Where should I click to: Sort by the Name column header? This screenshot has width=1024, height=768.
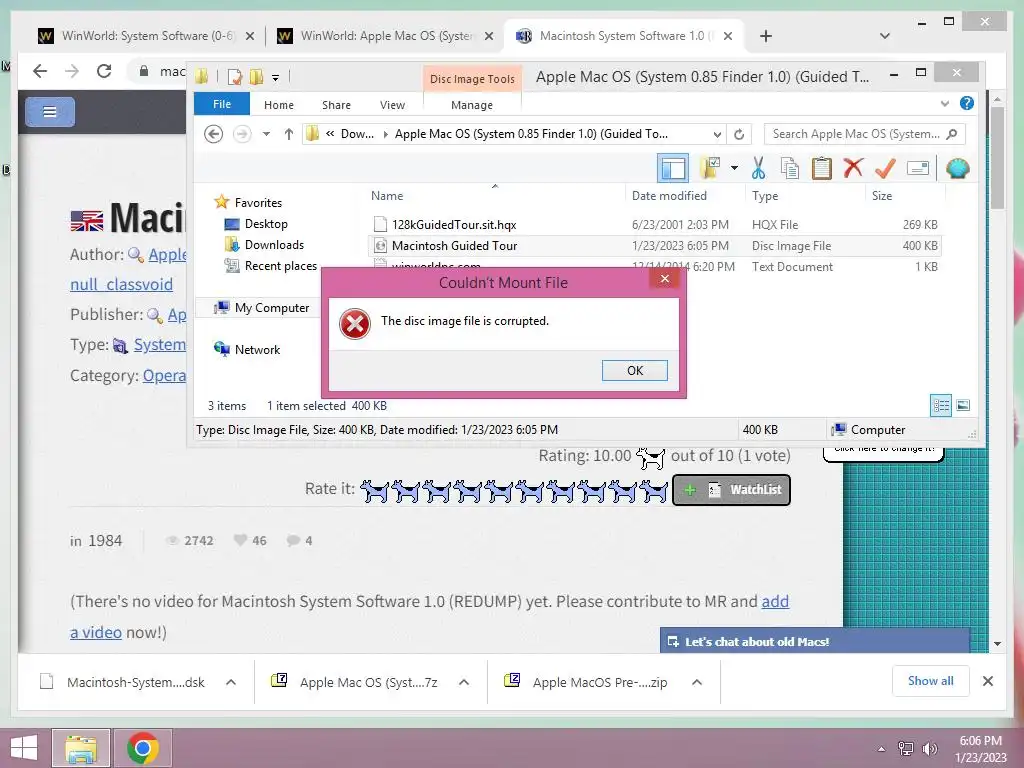point(387,195)
